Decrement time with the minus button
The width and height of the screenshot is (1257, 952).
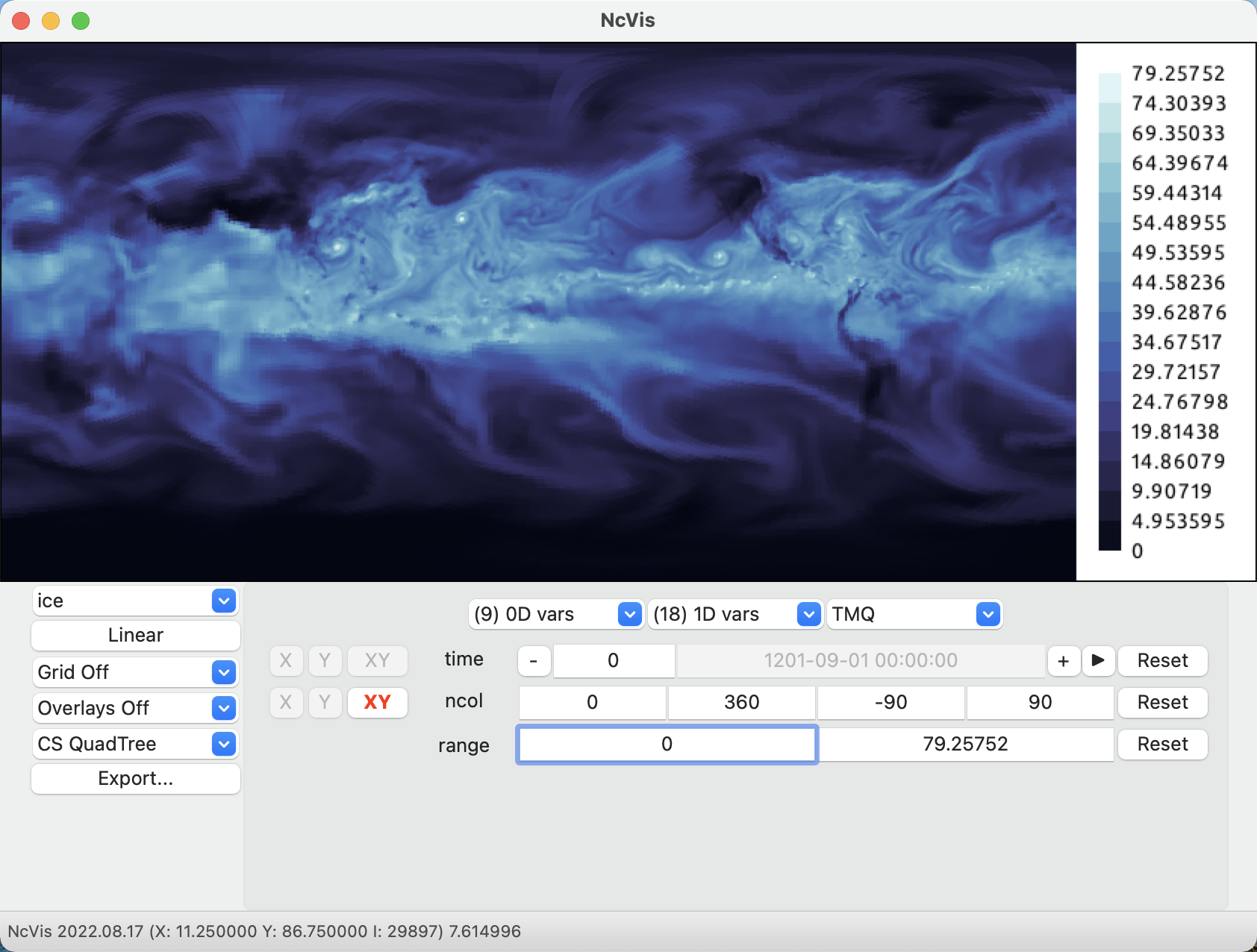point(534,661)
